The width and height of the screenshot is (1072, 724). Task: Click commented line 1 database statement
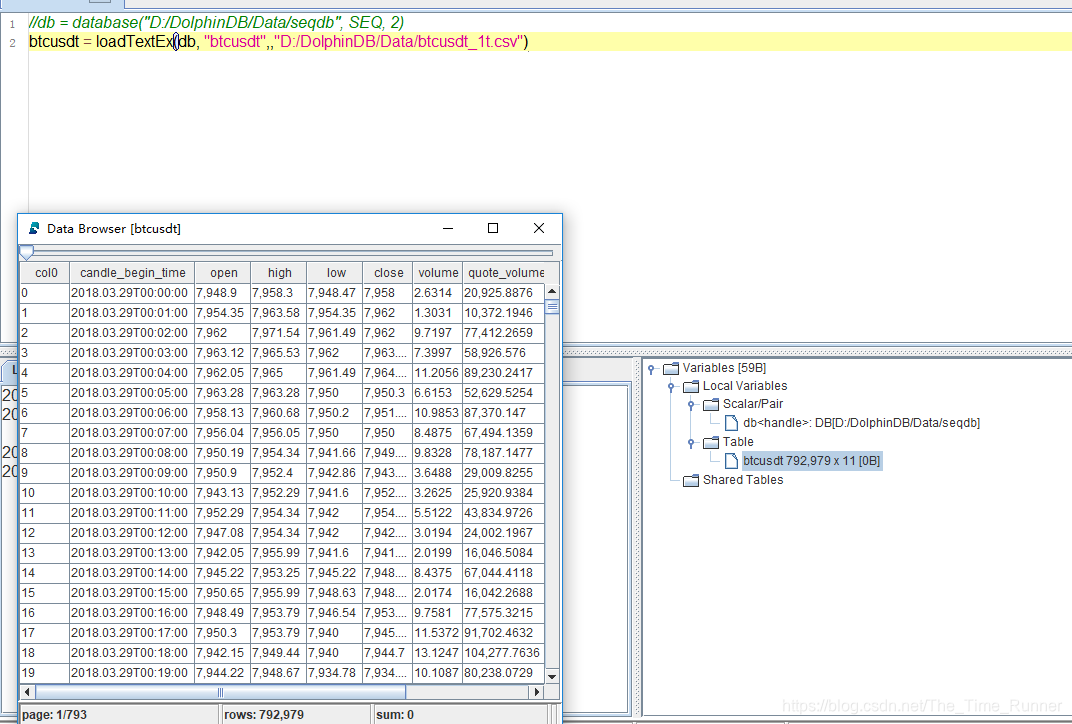(216, 23)
